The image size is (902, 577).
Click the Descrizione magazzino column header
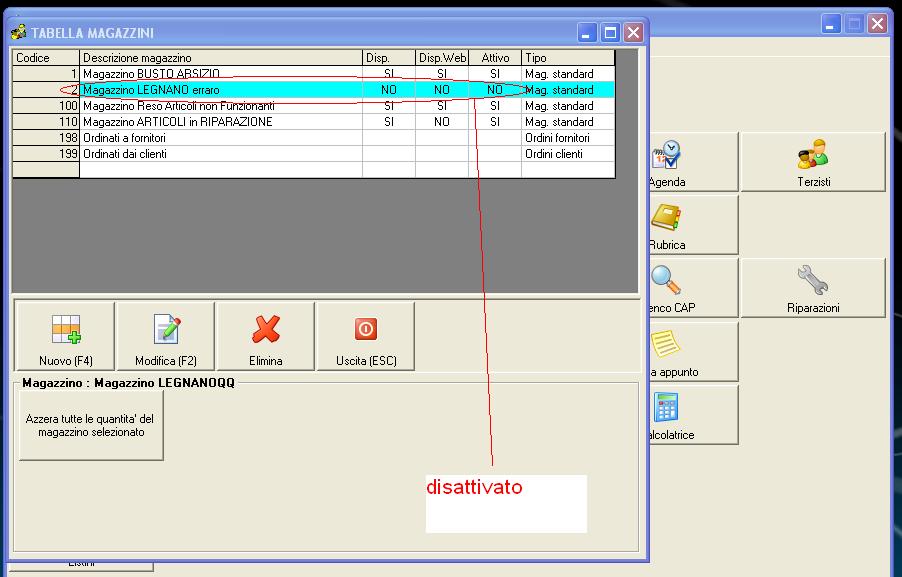pos(221,58)
